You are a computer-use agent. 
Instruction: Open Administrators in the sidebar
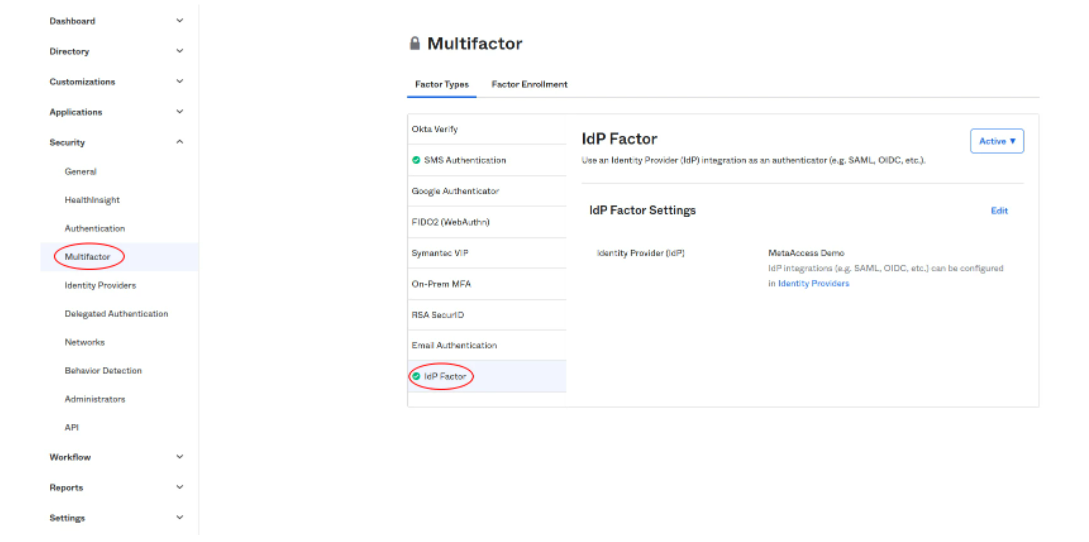click(94, 400)
